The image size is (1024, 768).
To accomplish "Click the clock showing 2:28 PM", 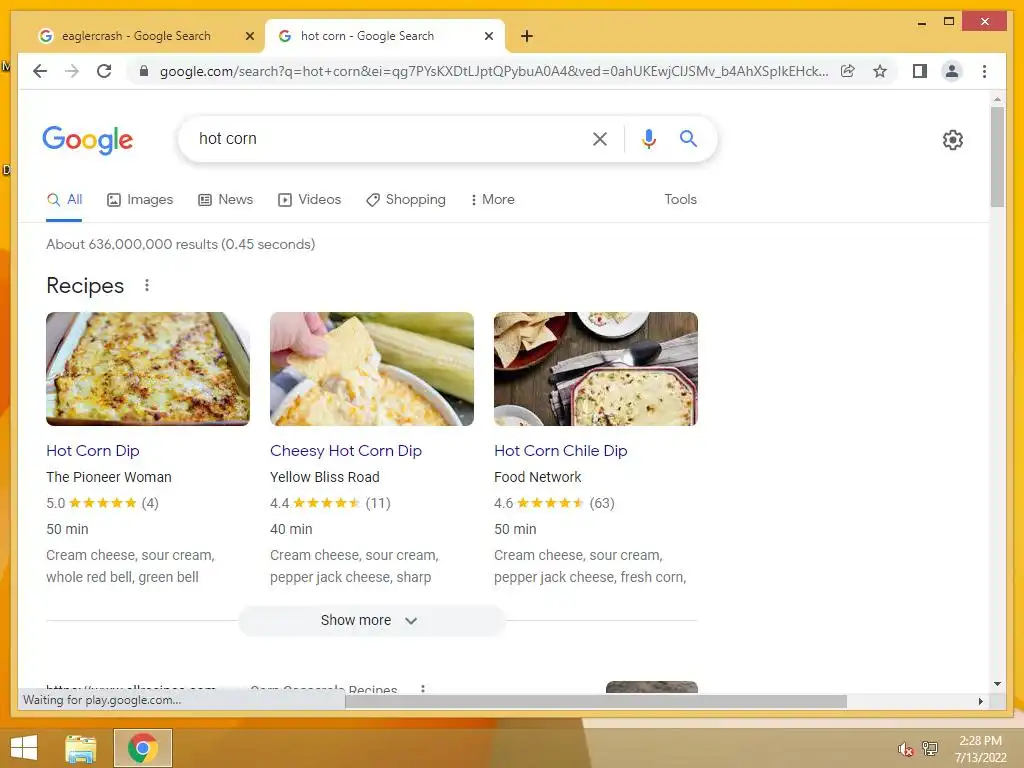I will [980, 741].
